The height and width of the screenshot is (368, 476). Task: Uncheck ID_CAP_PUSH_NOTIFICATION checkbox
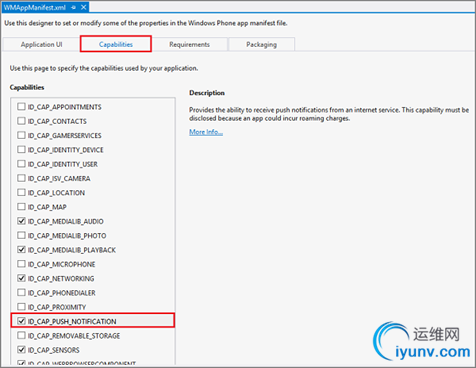coord(21,321)
